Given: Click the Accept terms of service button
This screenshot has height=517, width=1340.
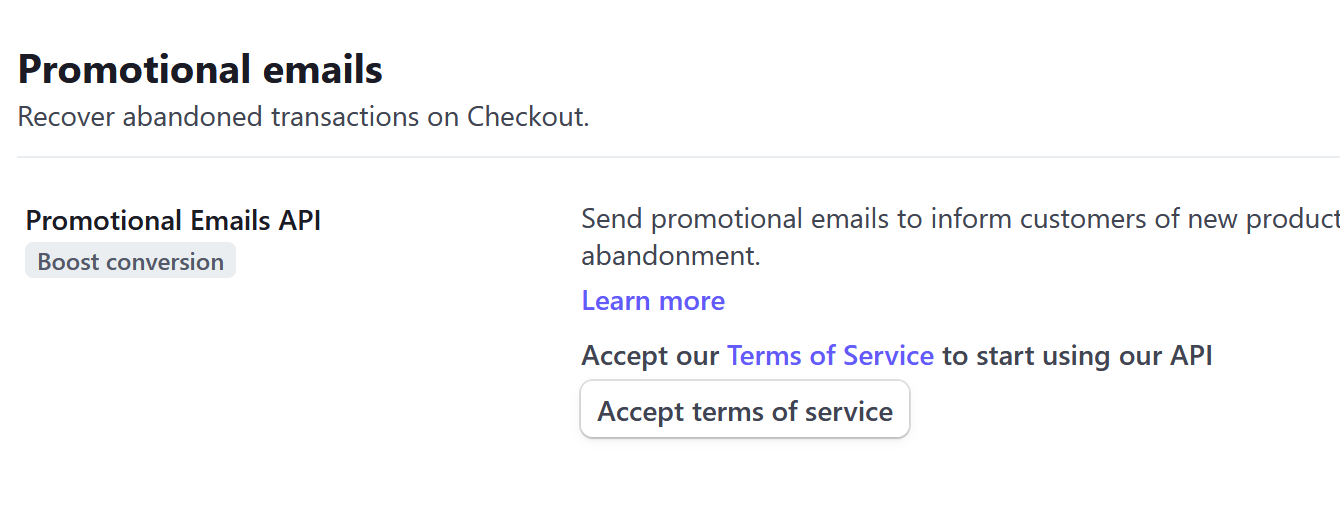Looking at the screenshot, I should click(745, 411).
